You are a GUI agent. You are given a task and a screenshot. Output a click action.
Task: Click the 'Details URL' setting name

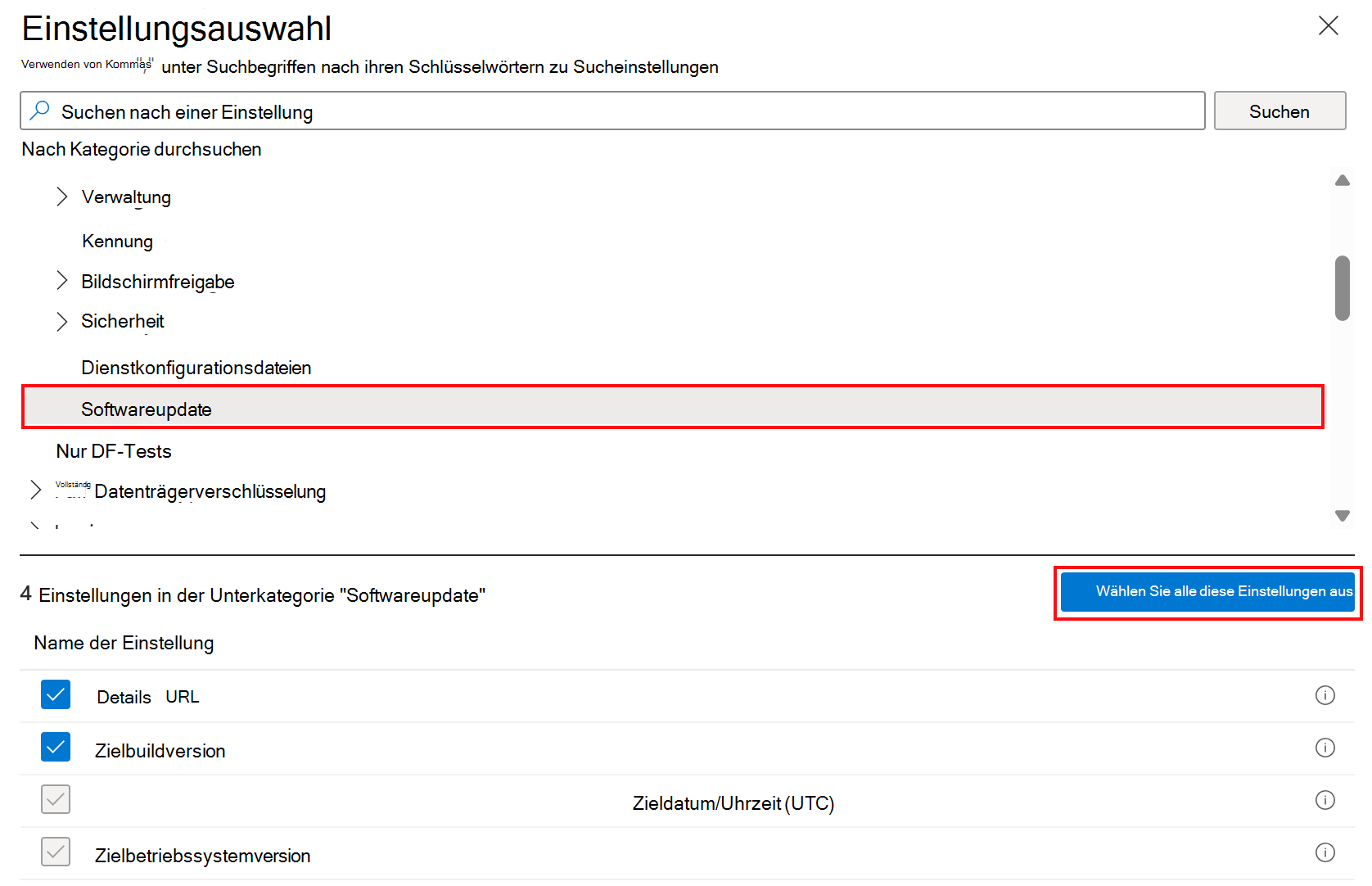(x=148, y=697)
